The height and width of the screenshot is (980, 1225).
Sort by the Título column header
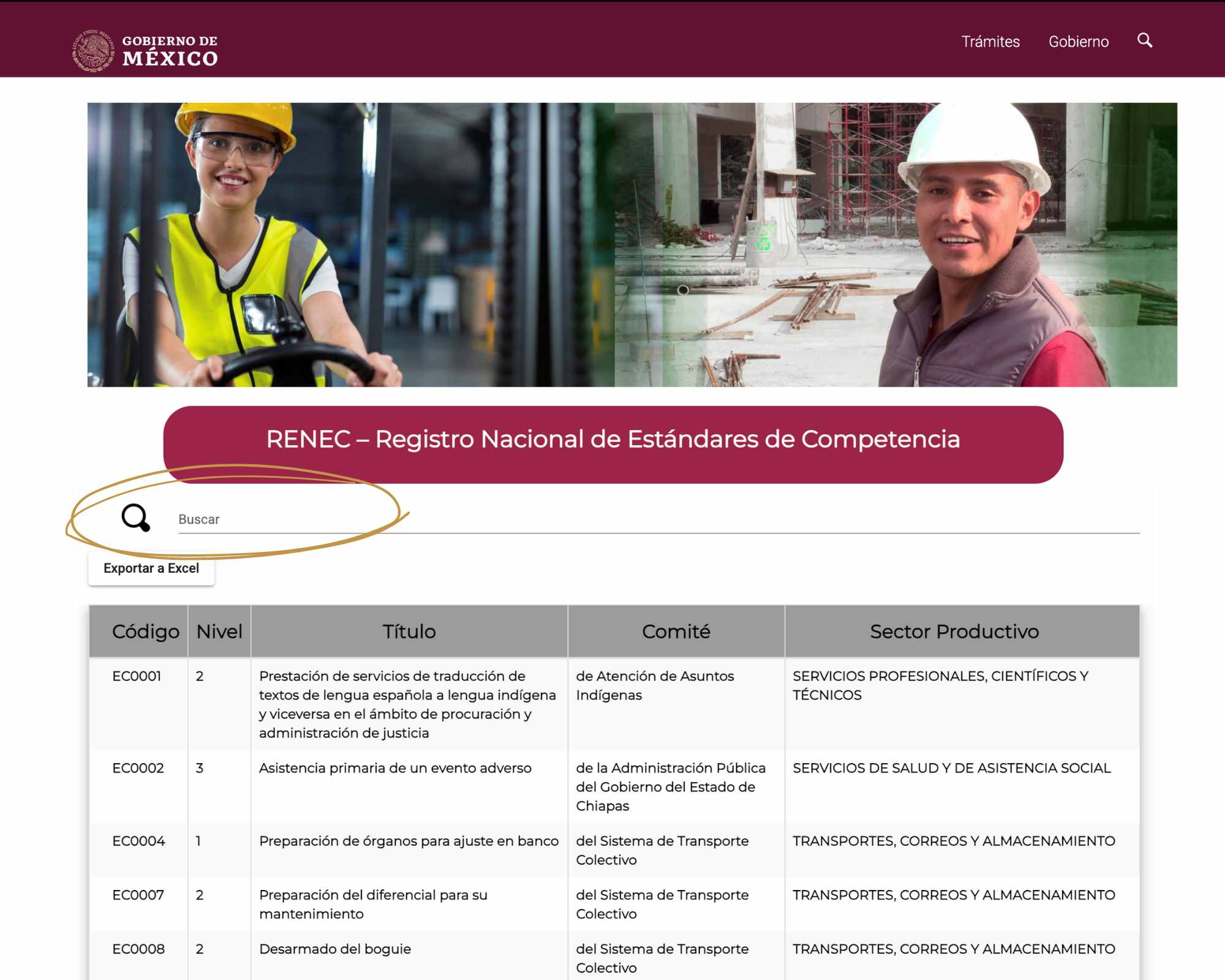pyautogui.click(x=409, y=631)
